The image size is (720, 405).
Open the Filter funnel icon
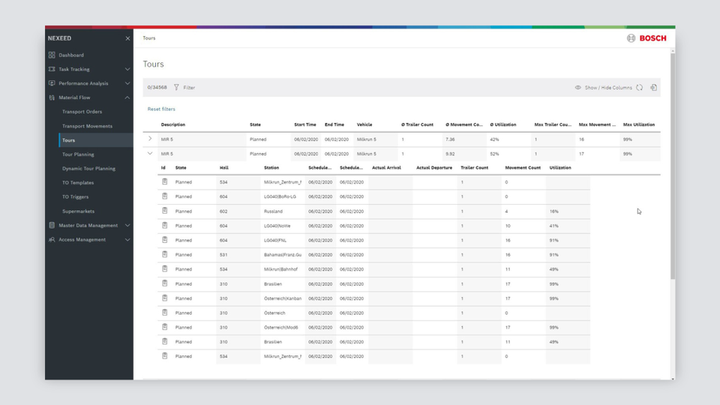tap(177, 88)
